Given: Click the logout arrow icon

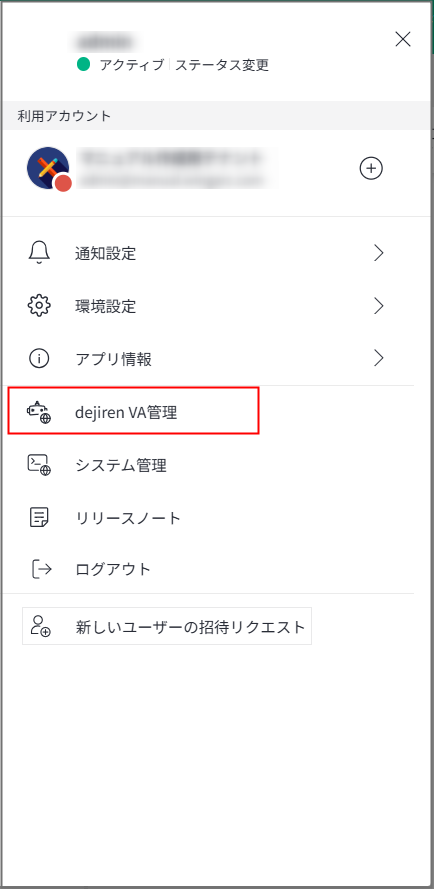Looking at the screenshot, I should pos(41,569).
